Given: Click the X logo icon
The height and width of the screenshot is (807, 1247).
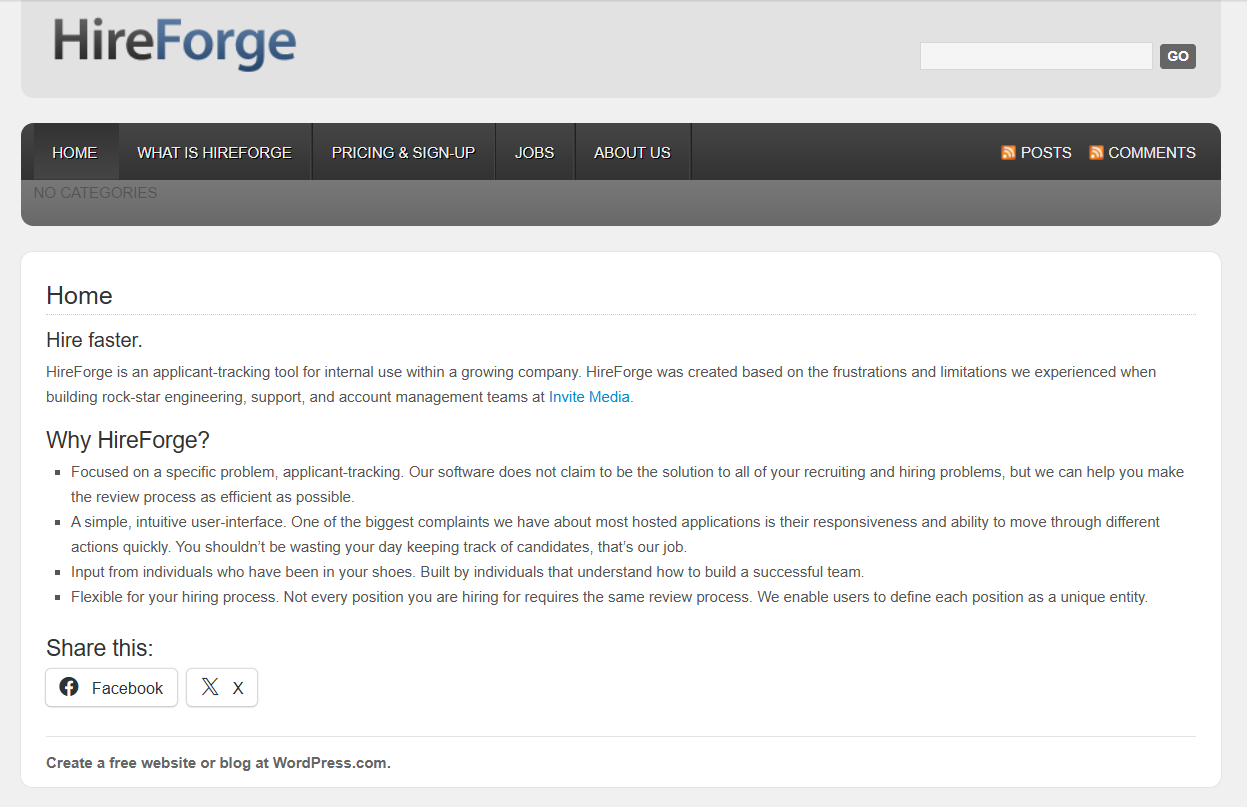Looking at the screenshot, I should 210,687.
